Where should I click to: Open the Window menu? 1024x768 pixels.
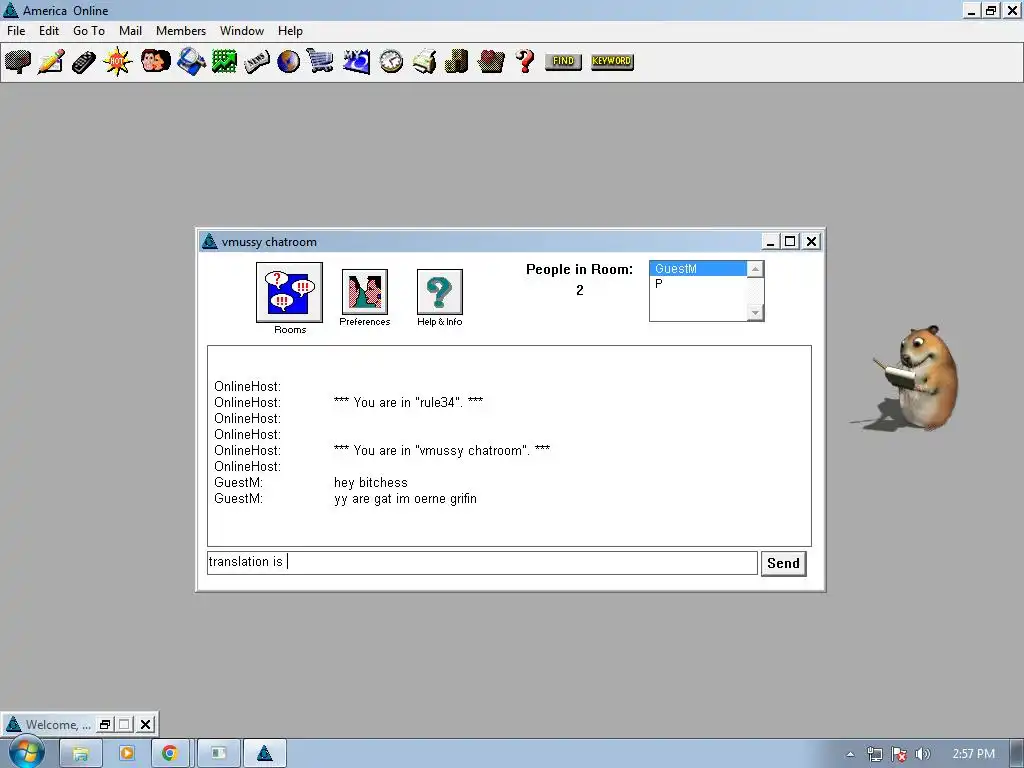[242, 31]
